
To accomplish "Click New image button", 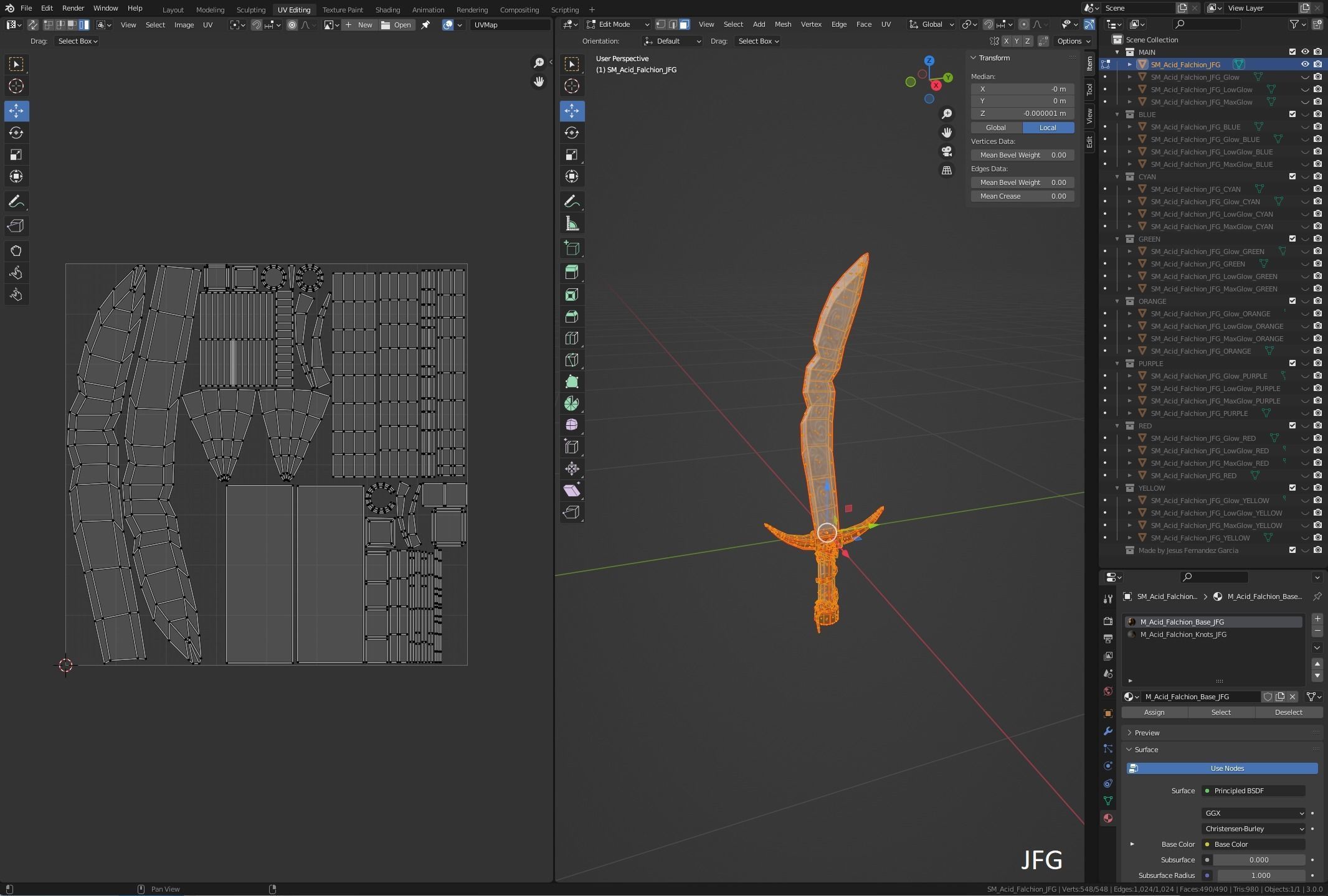I will tap(359, 25).
